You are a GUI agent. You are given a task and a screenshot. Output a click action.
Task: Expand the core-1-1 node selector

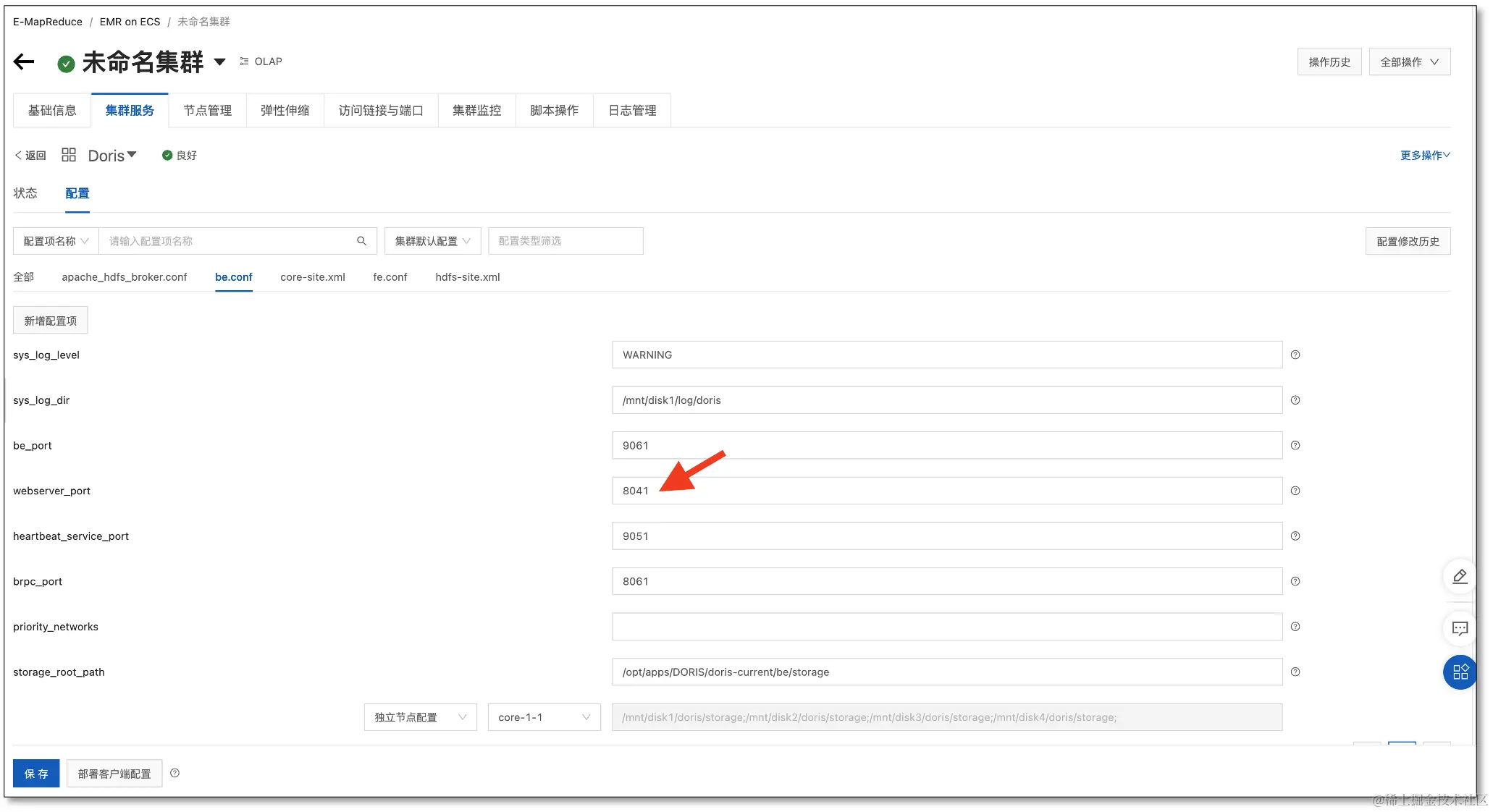tap(544, 717)
